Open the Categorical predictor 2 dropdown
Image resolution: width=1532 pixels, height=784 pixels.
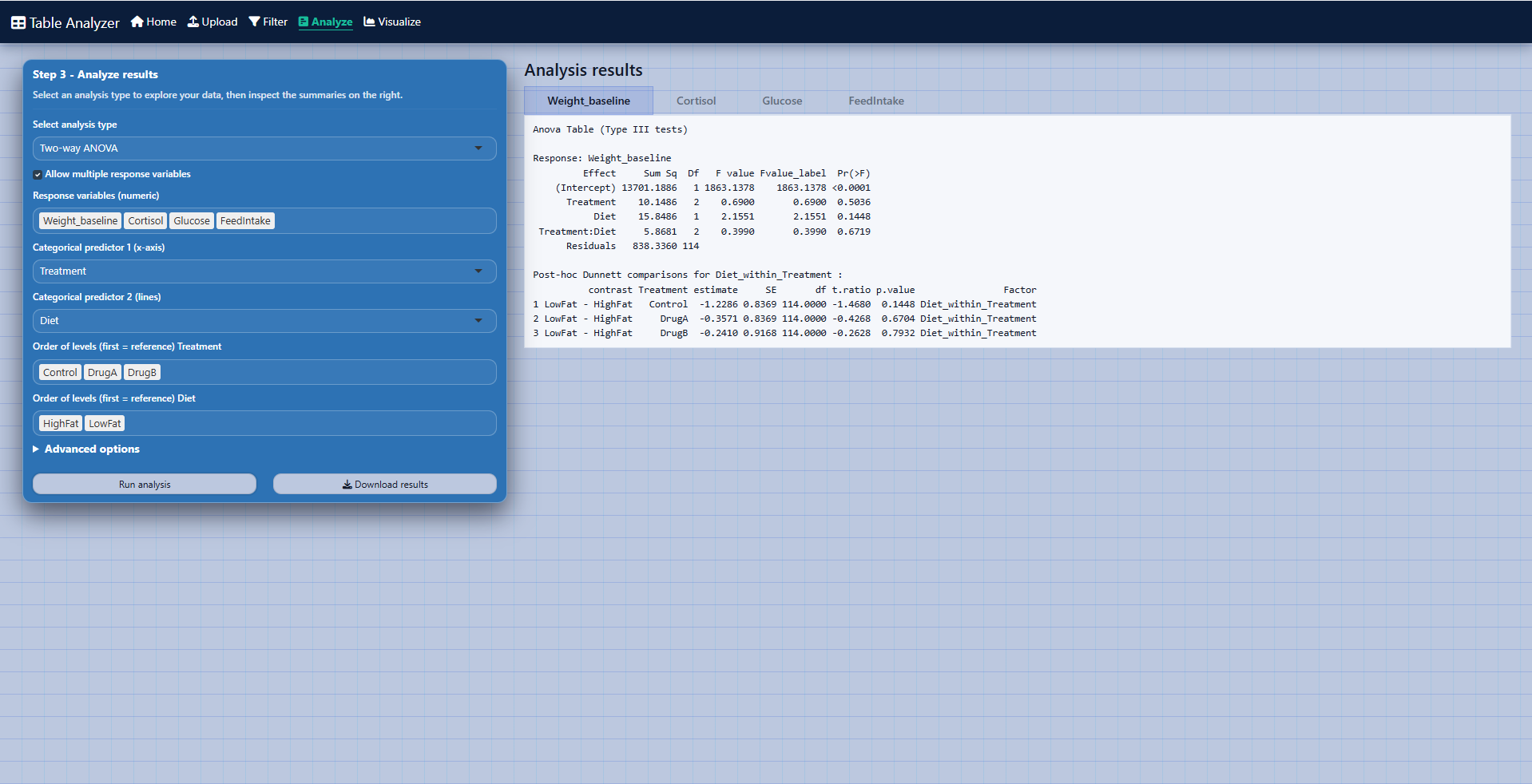(x=264, y=320)
